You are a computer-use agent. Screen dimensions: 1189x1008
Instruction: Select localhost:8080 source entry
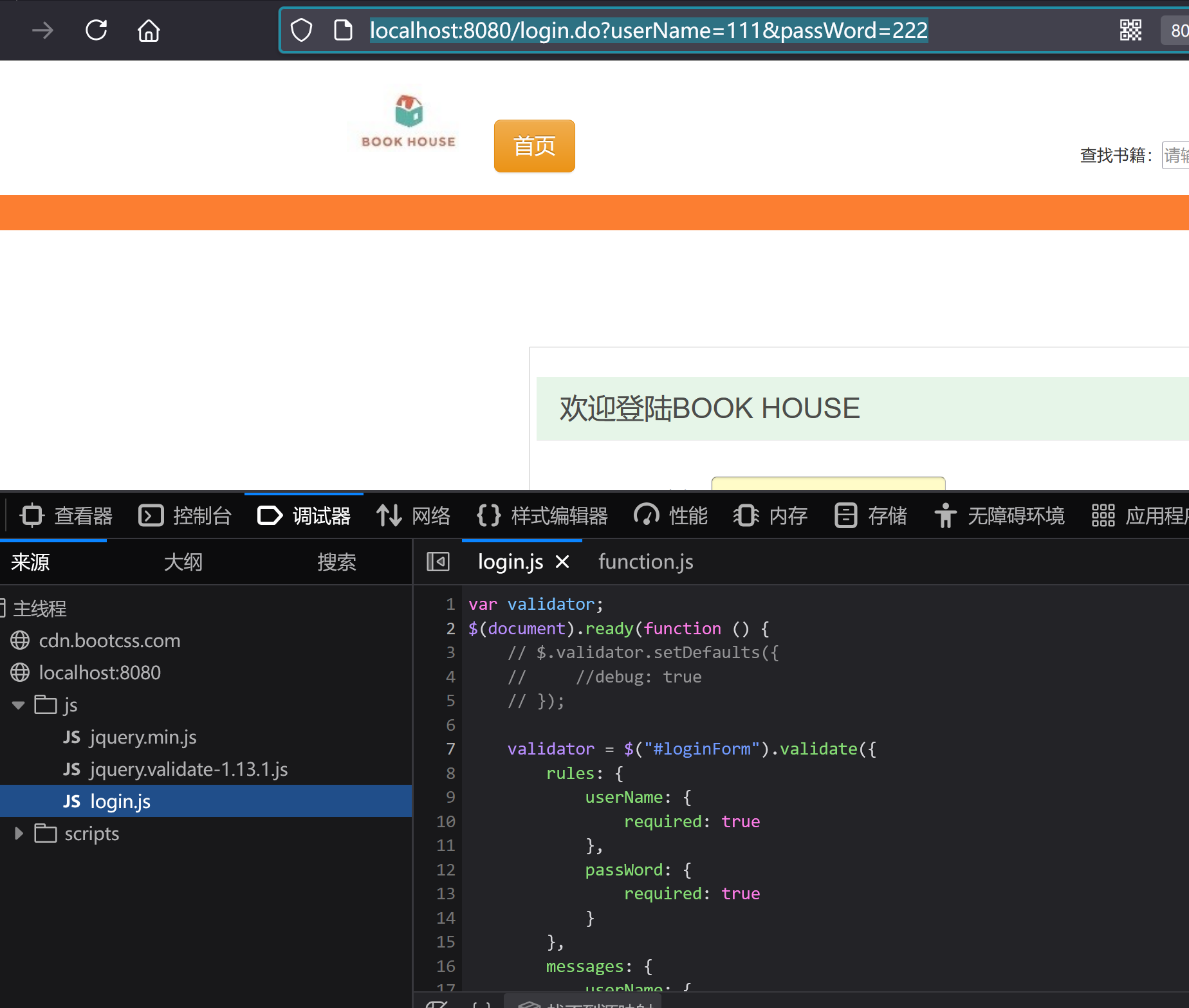click(x=100, y=672)
